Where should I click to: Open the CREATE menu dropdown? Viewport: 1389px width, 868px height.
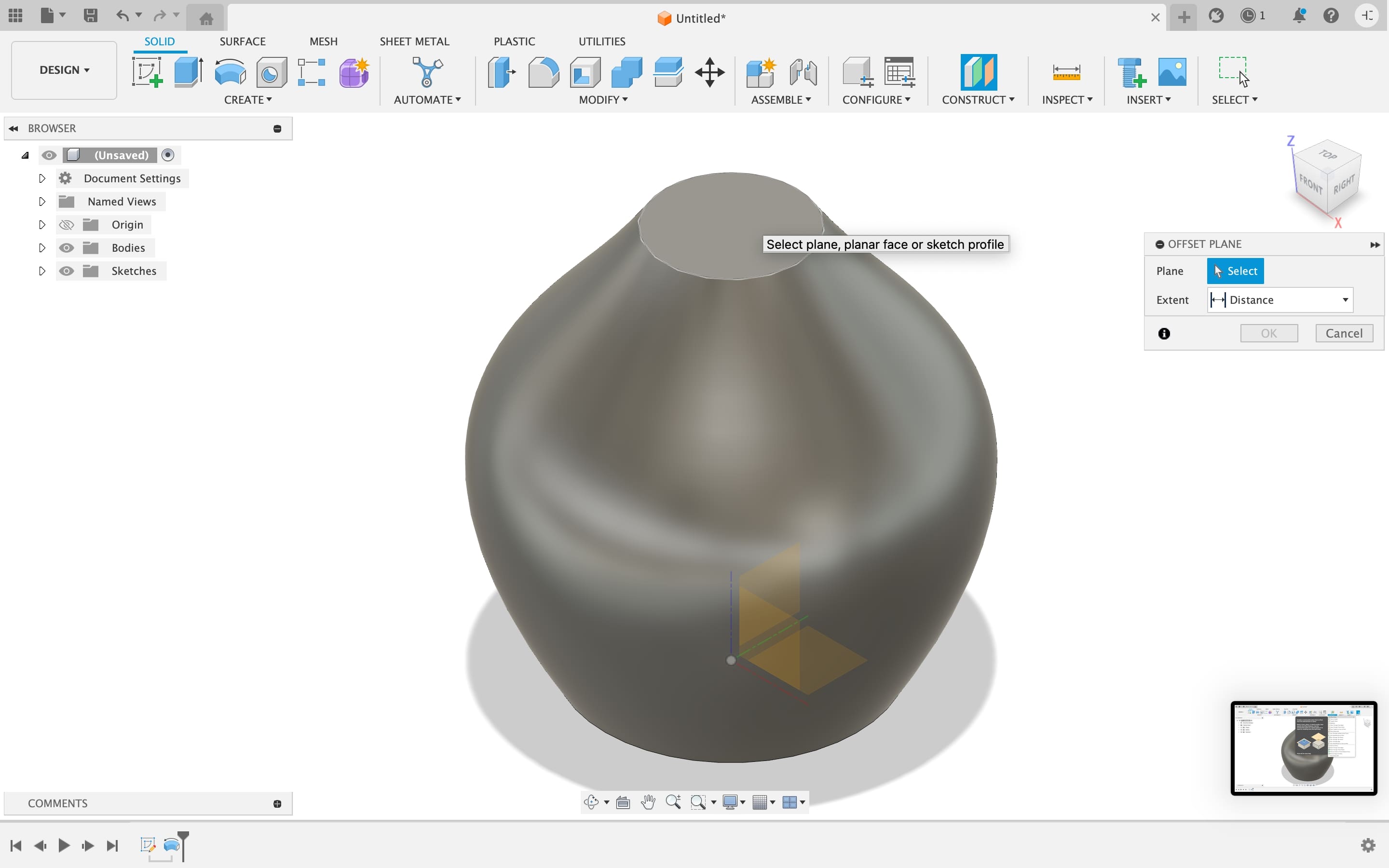pyautogui.click(x=248, y=100)
